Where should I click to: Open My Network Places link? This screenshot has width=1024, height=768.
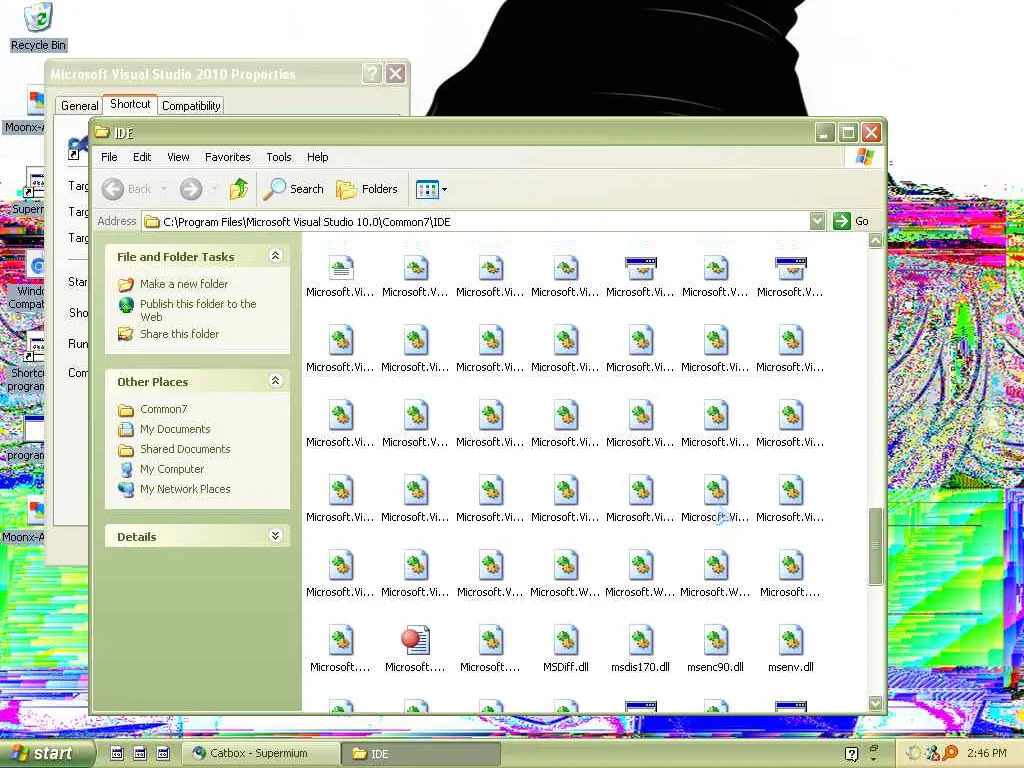(x=185, y=489)
